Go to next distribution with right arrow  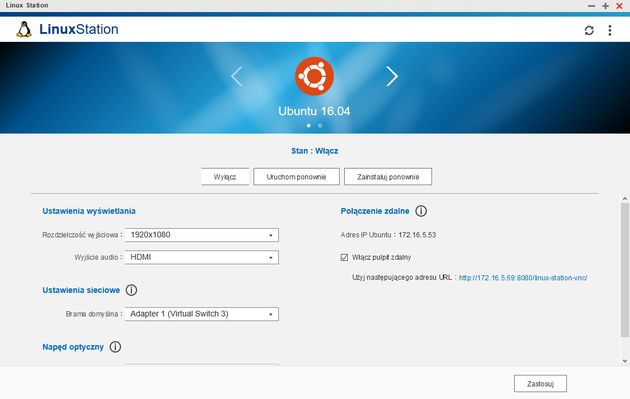pos(392,76)
